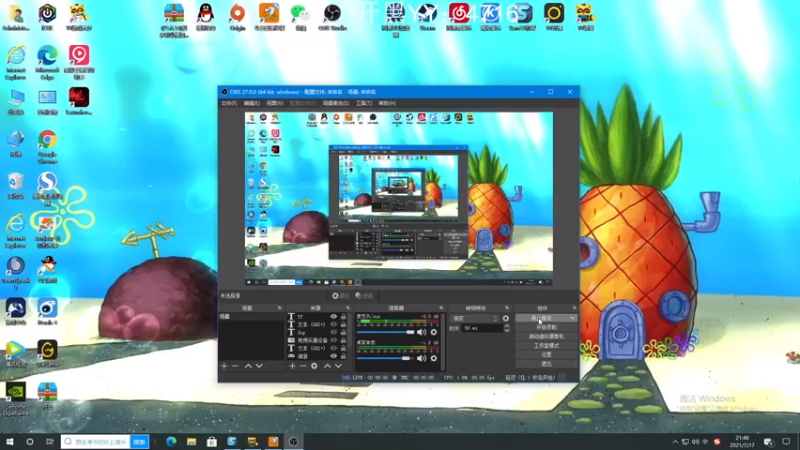Open OBS Studio desktop shortcut
Viewport: 800px width, 450px height.
(x=332, y=17)
